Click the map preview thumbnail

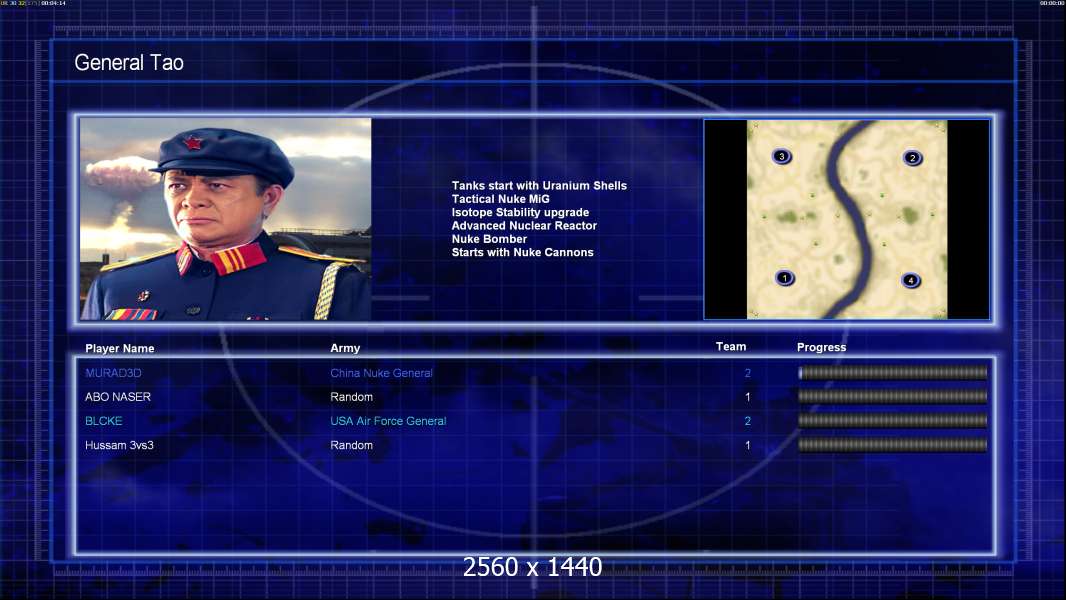click(846, 219)
